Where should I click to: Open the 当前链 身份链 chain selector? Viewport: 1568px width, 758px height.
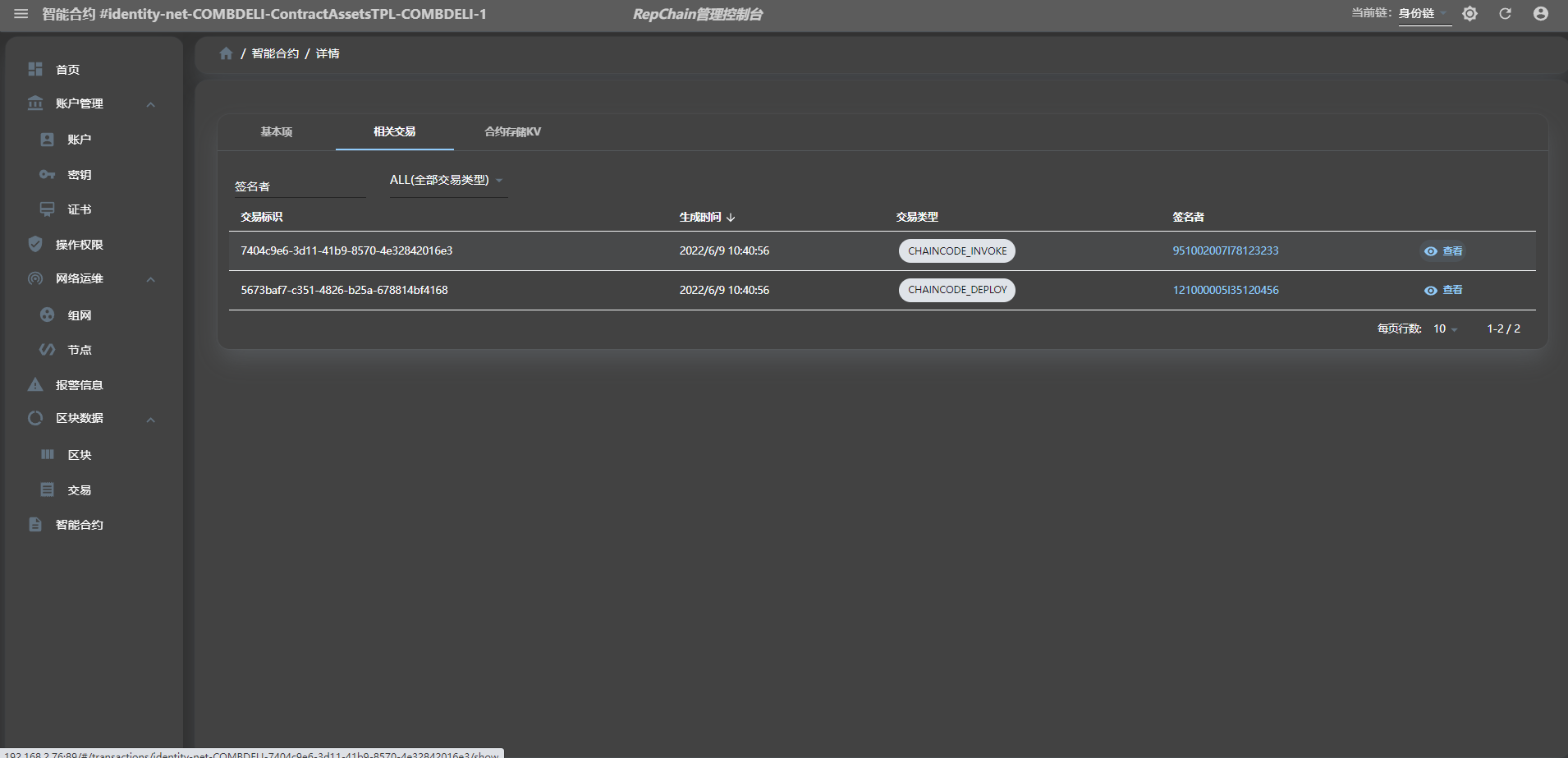(x=1425, y=14)
